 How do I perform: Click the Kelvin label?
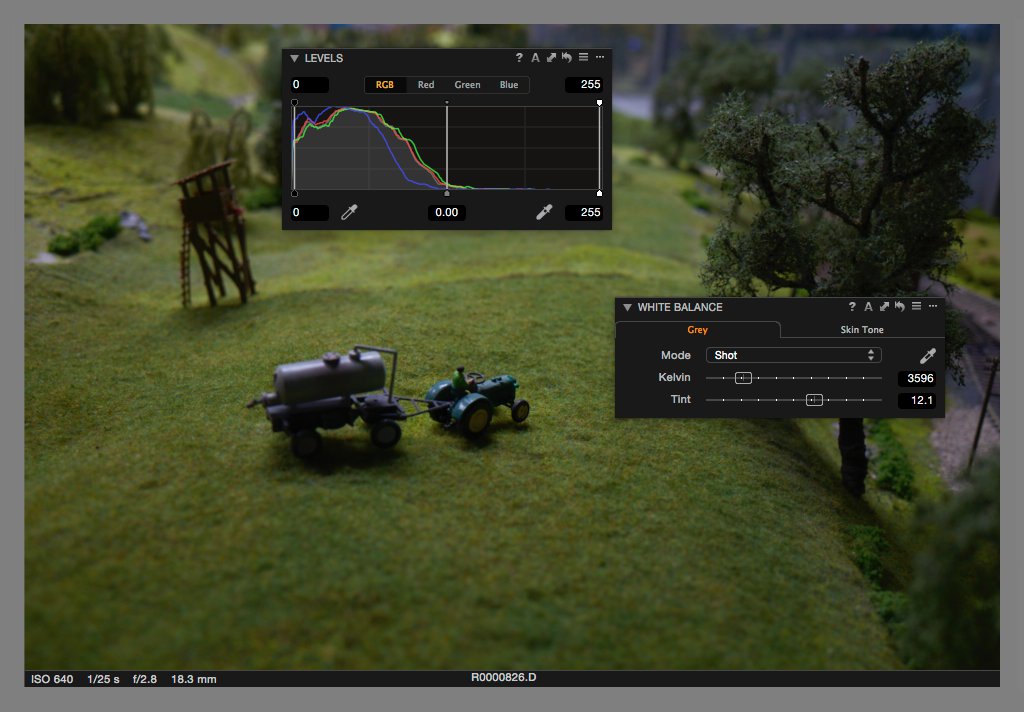[674, 378]
